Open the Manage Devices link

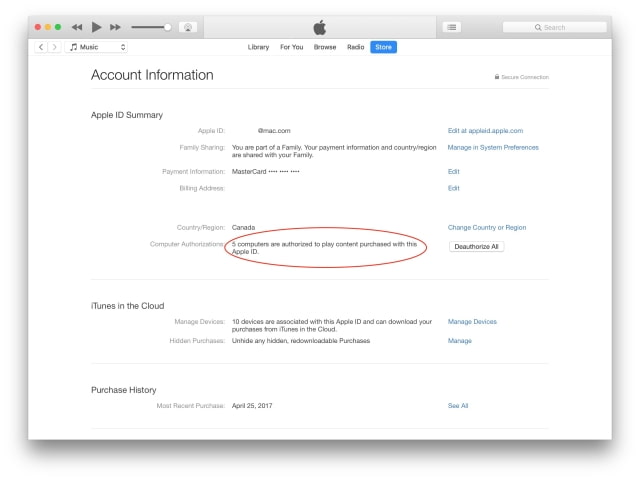[472, 322]
